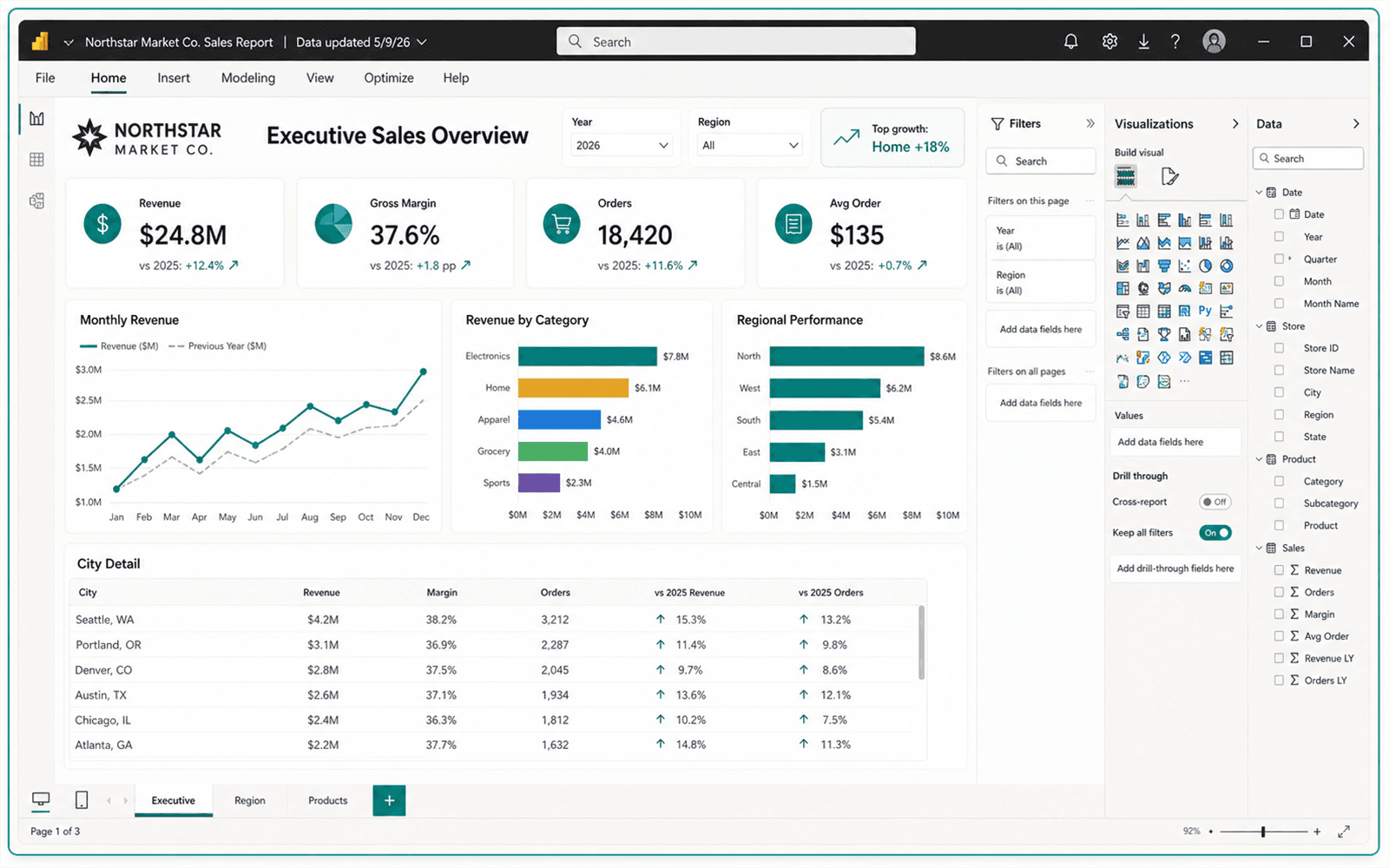This screenshot has width=1389, height=868.
Task: Open the Modeling ribbon tab
Action: [248, 78]
